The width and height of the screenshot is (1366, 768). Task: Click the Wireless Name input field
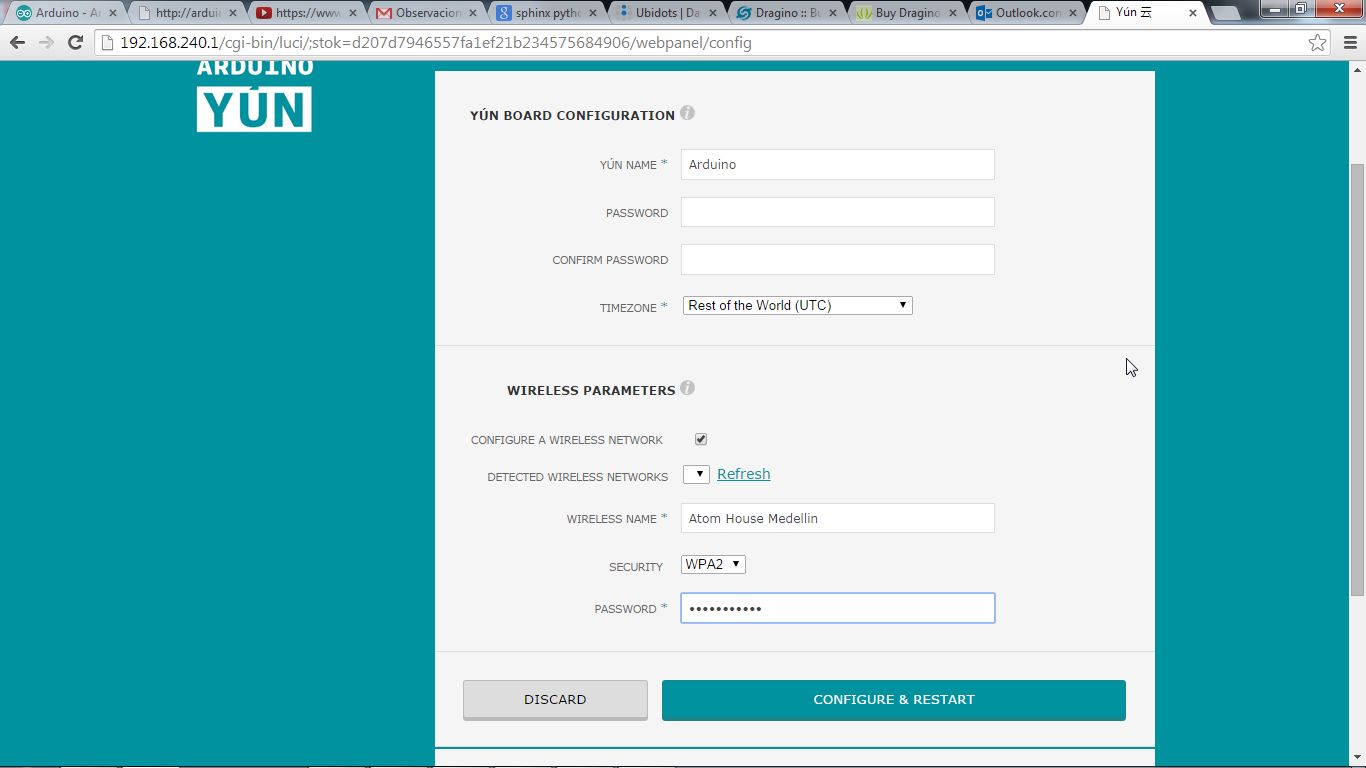[838, 518]
